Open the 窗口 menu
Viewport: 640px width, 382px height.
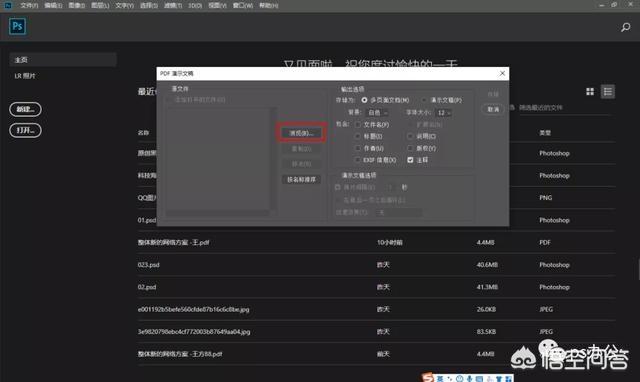[x=243, y=6]
